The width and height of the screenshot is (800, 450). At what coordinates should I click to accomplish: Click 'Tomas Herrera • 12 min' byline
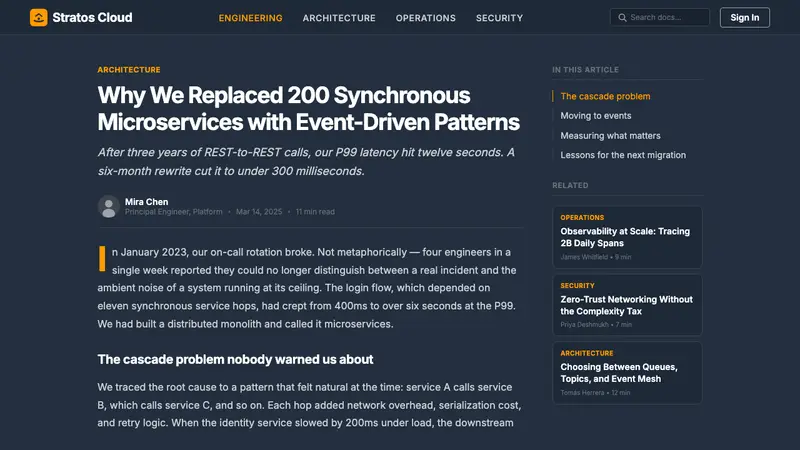(x=595, y=393)
